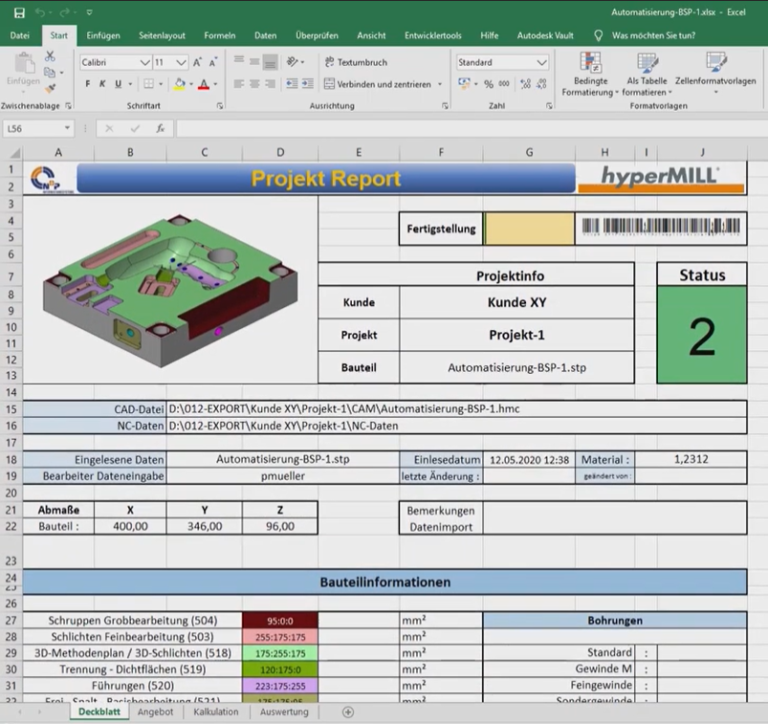Screen dimensions: 768x724
Task: Open the Kalkulation sheet tab
Action: click(x=216, y=712)
